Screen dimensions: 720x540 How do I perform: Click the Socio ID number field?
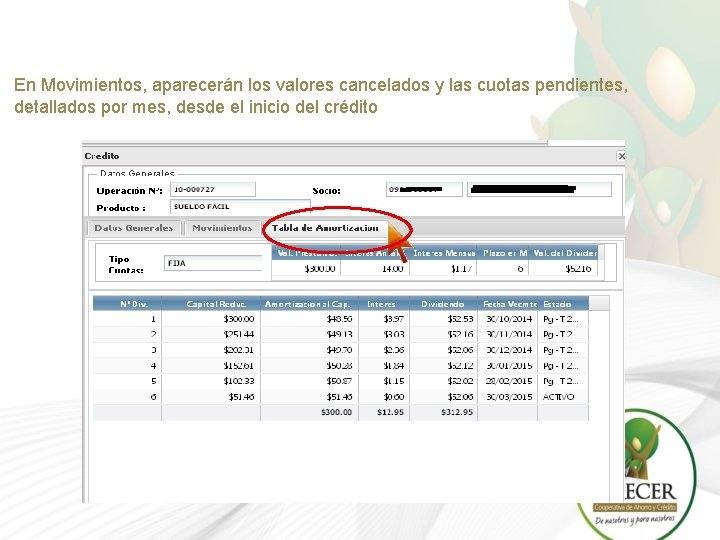[x=424, y=190]
